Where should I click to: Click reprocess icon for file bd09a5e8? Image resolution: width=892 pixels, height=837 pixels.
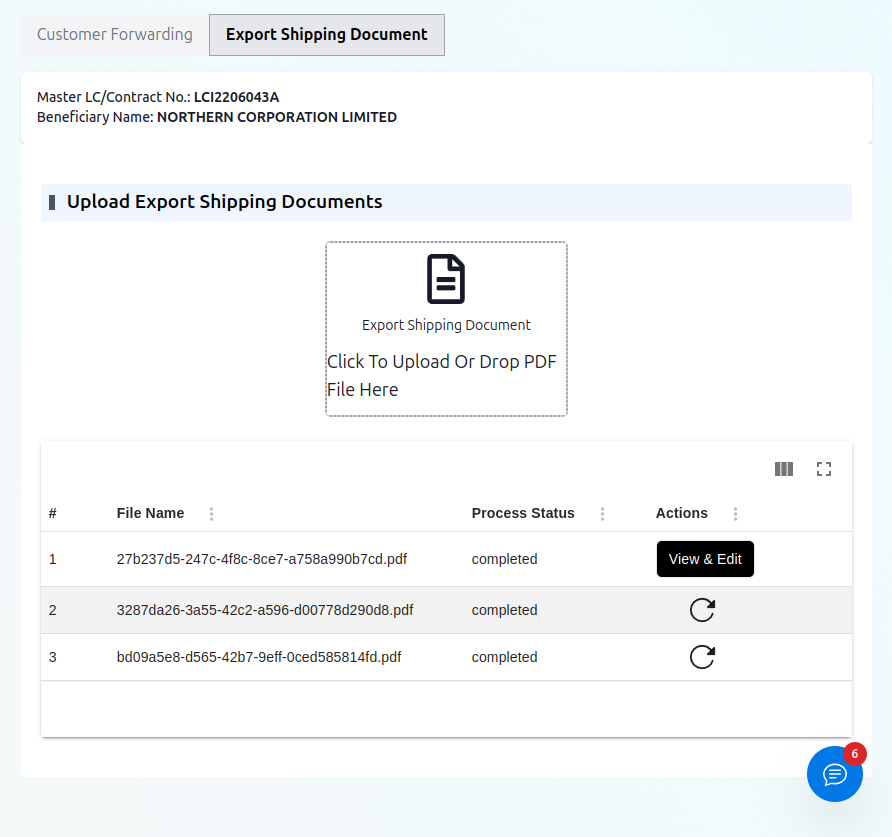coord(703,657)
